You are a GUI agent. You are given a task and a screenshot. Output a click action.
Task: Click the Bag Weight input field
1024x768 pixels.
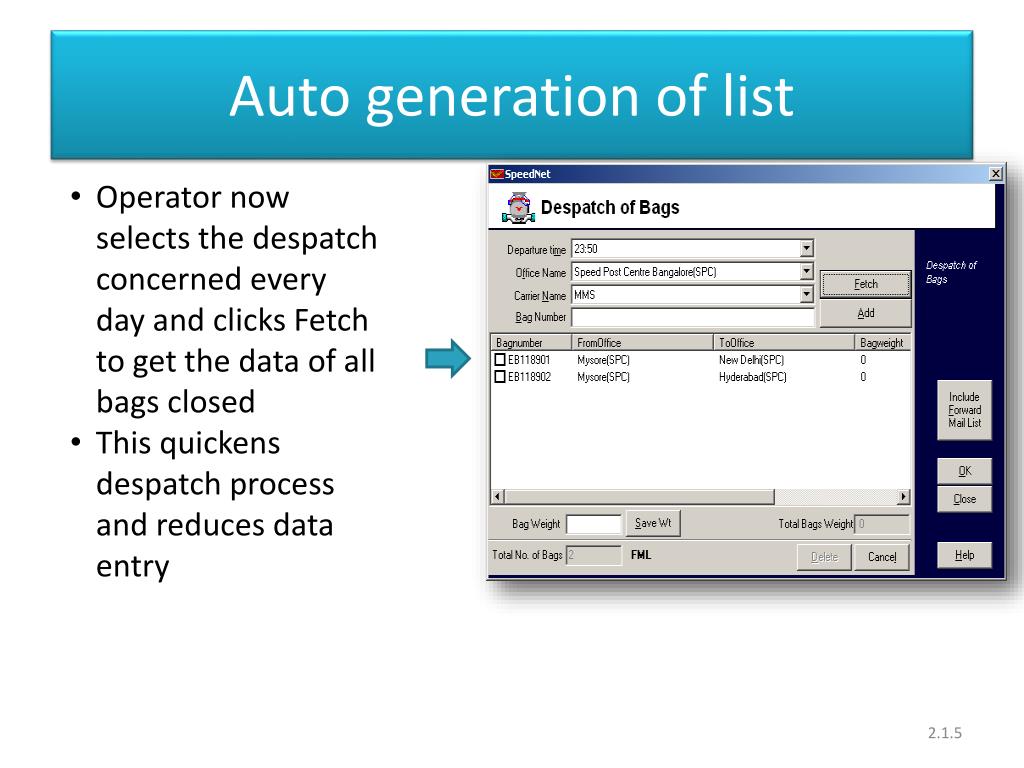pyautogui.click(x=594, y=524)
